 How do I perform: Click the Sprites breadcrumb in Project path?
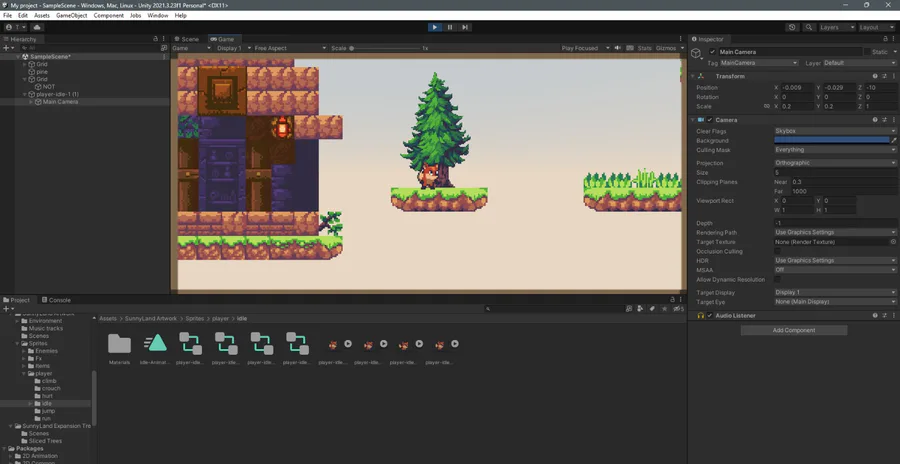[x=195, y=318]
